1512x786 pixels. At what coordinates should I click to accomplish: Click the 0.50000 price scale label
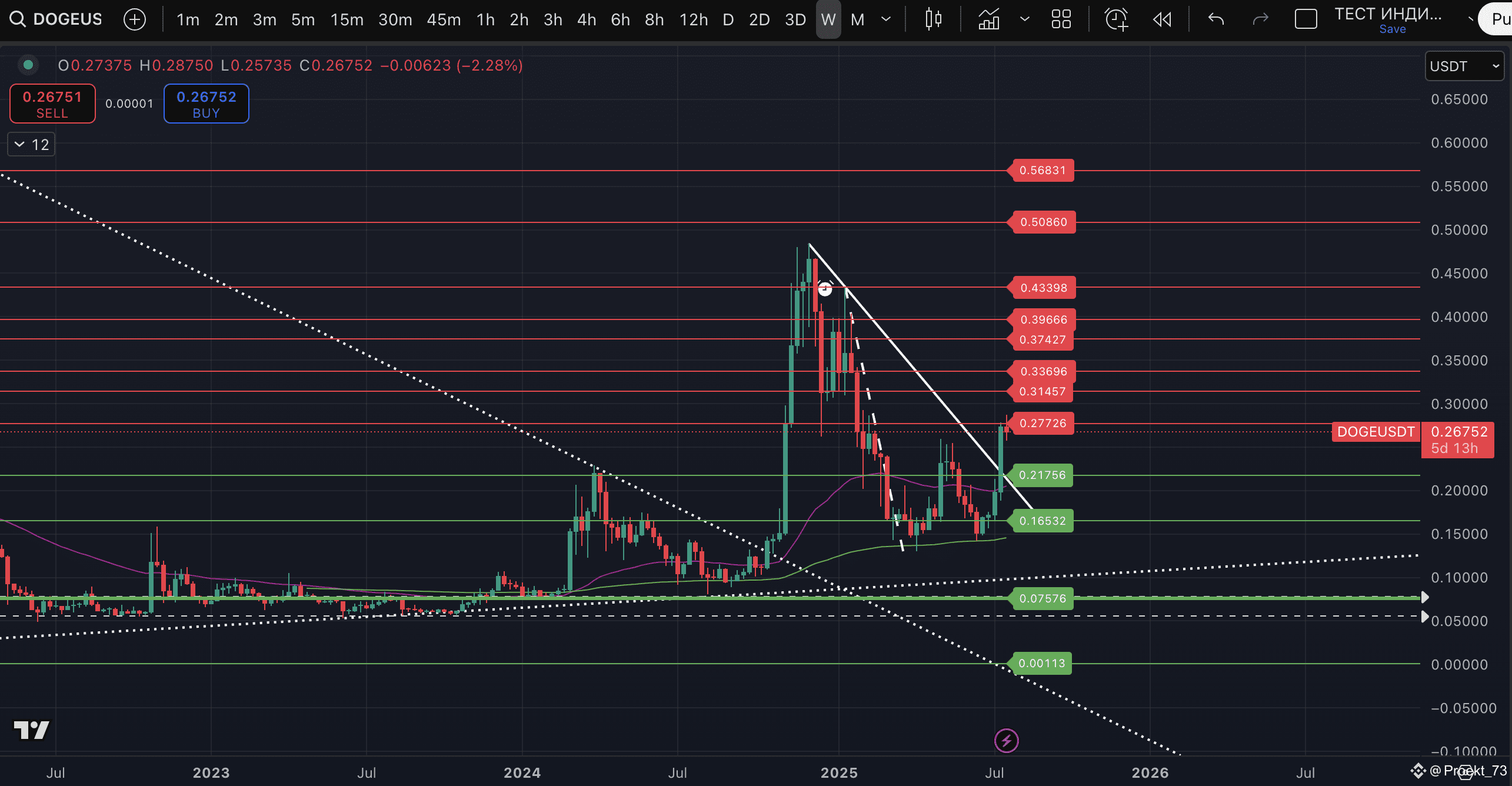click(1459, 230)
